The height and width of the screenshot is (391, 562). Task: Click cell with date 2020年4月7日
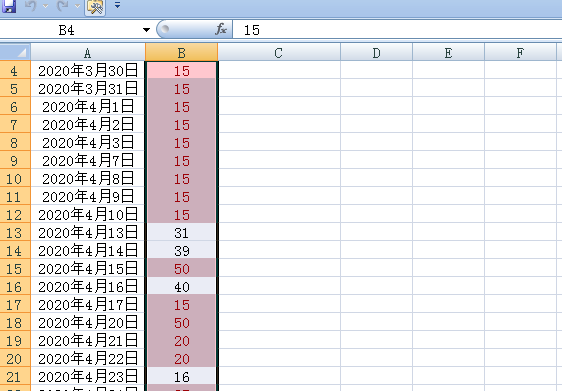88,160
